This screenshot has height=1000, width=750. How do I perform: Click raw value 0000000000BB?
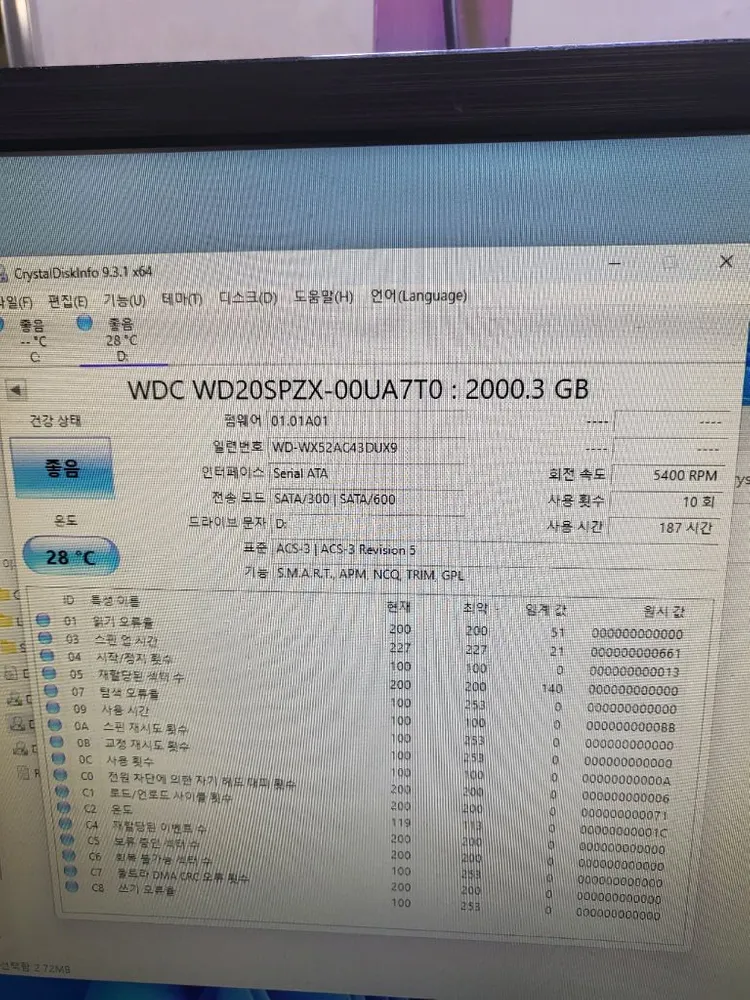[631, 726]
